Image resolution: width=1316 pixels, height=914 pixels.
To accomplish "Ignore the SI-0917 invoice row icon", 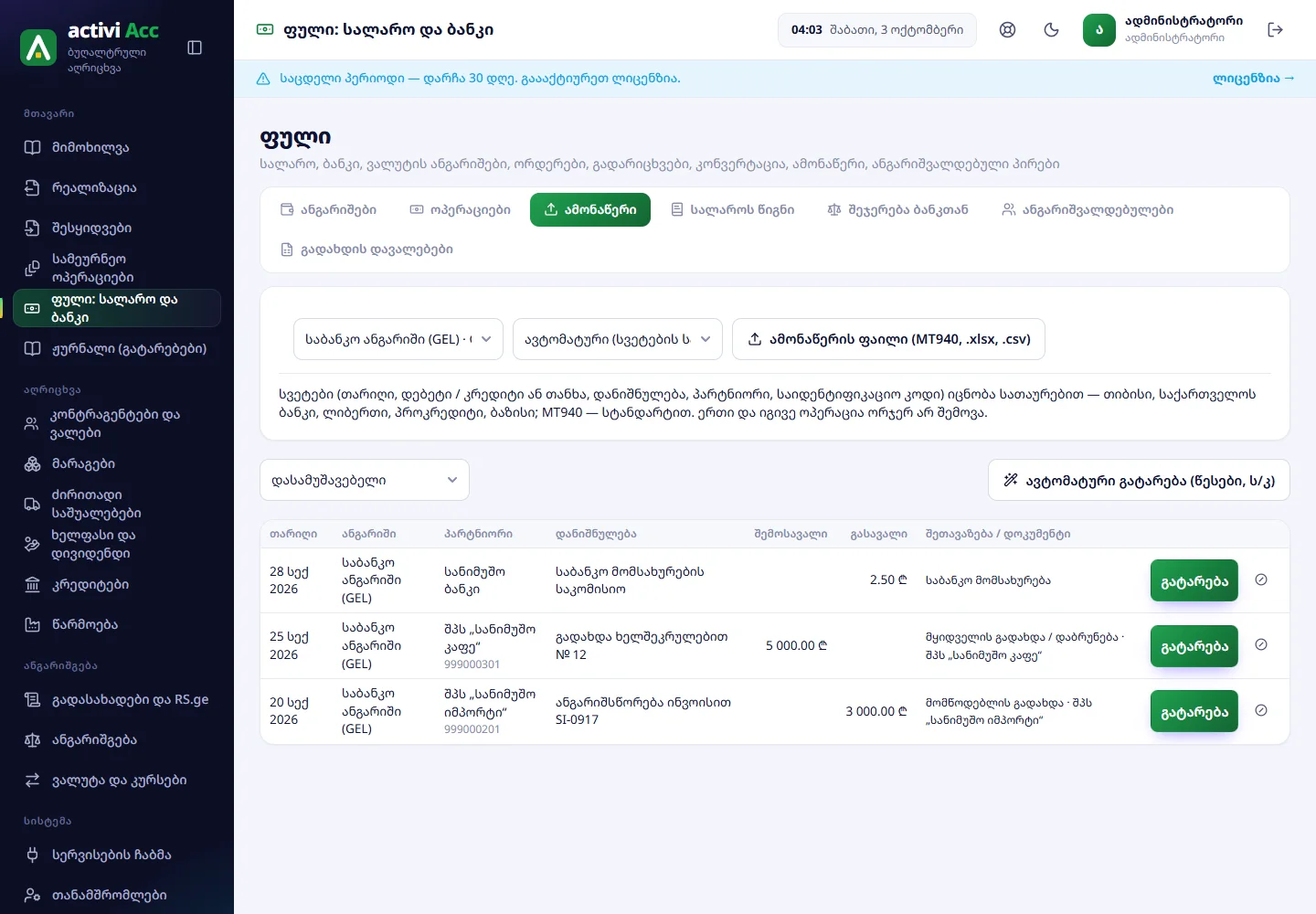I will (x=1261, y=710).
